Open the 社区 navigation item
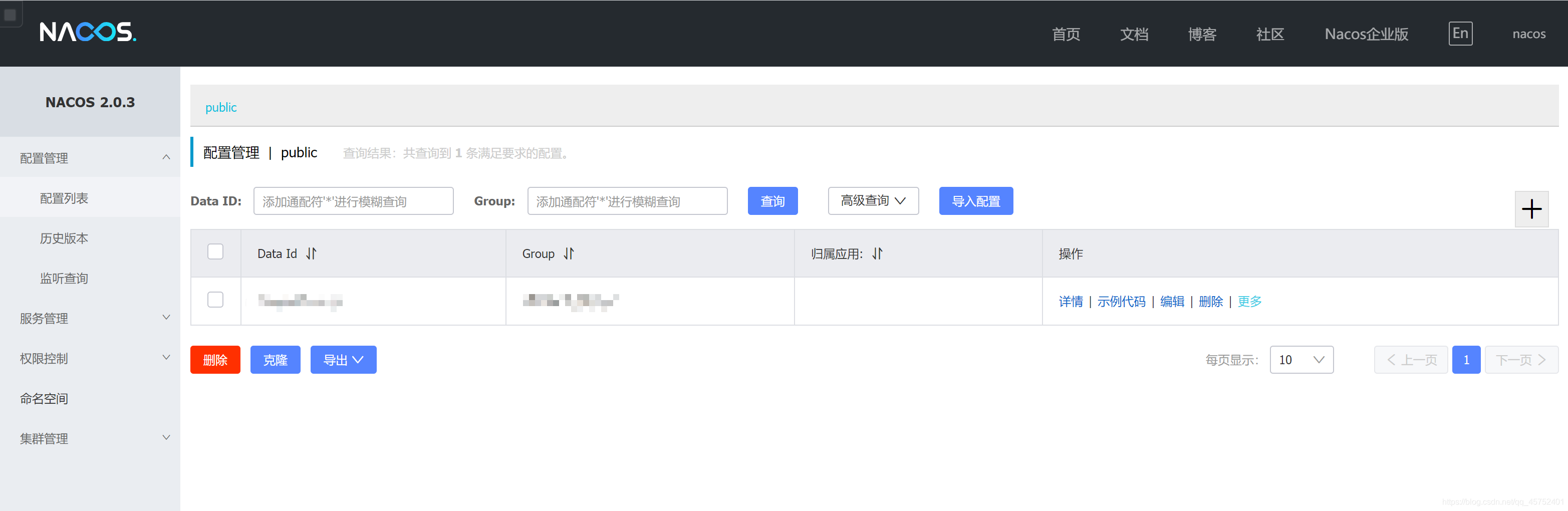This screenshot has width=1568, height=511. pyautogui.click(x=1269, y=34)
